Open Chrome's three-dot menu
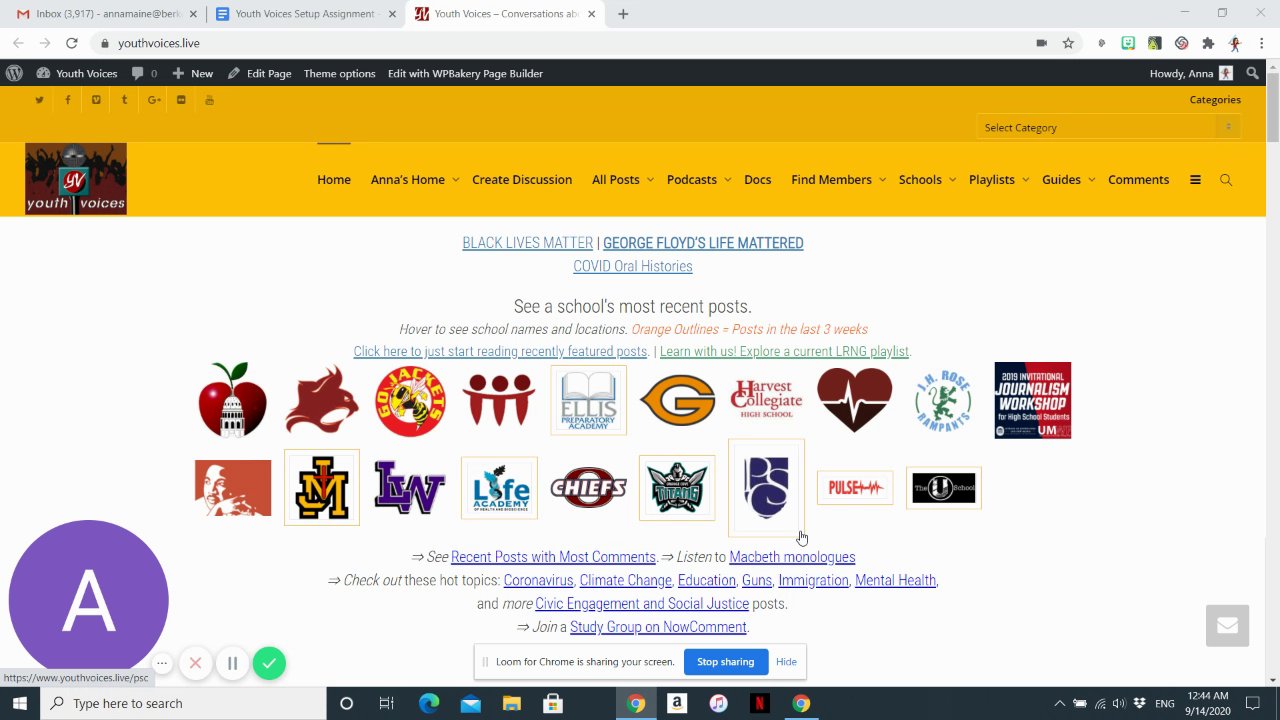1280x720 pixels. [x=1262, y=43]
